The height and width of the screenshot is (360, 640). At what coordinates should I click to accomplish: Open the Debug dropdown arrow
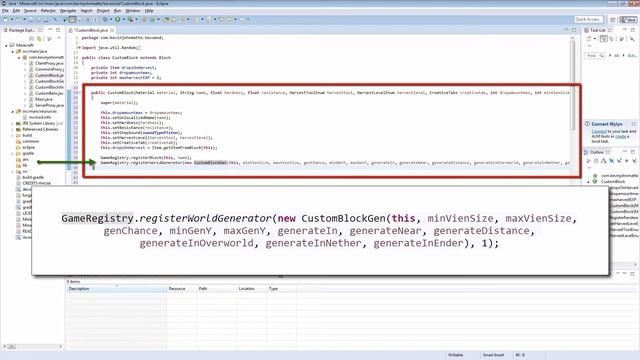(111, 19)
